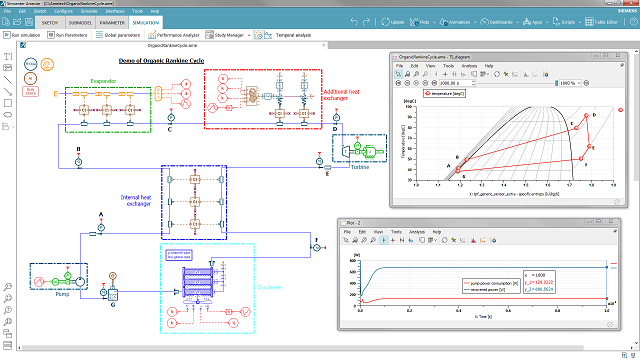The width and height of the screenshot is (640, 360).
Task: Open the Study Manager dropdown arrow
Action: click(249, 36)
